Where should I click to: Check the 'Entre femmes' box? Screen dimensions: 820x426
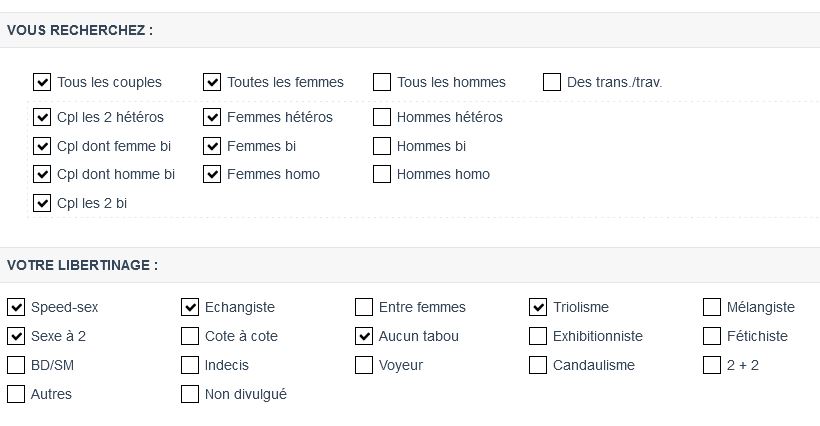364,307
